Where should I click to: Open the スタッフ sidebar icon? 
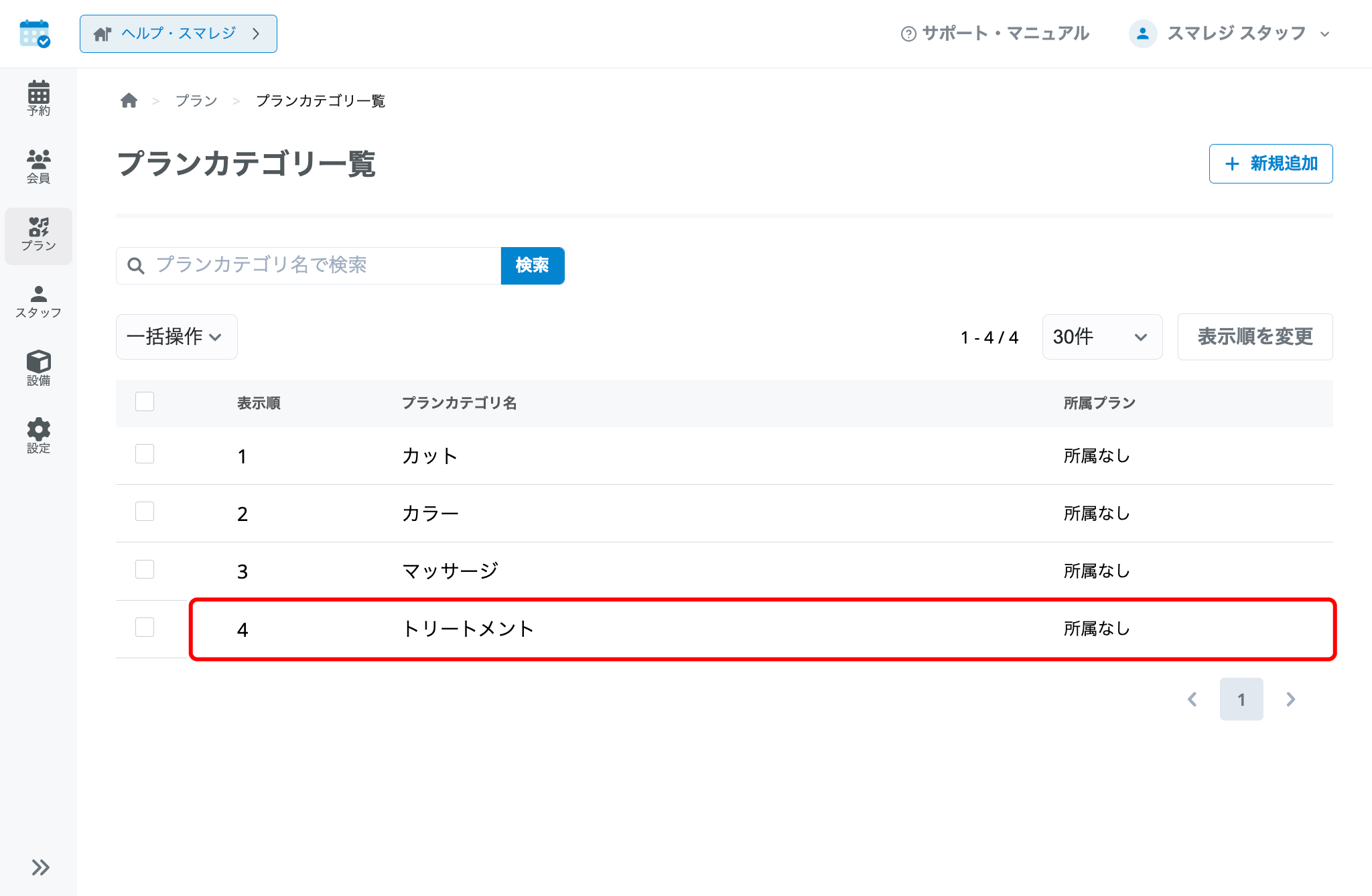coord(38,302)
